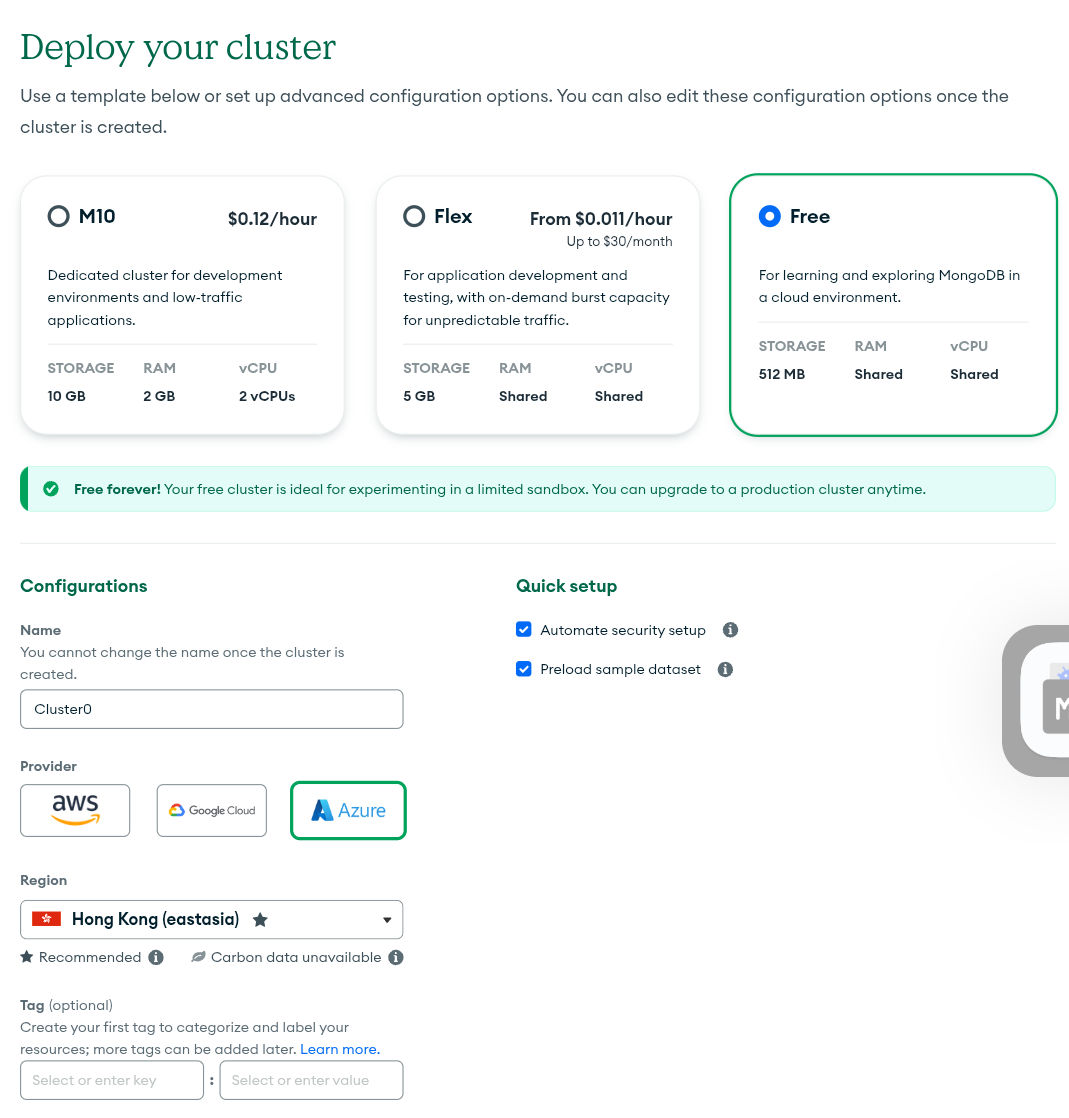Click the green checkmark in Free forever banner
1069x1118 pixels.
pos(51,489)
